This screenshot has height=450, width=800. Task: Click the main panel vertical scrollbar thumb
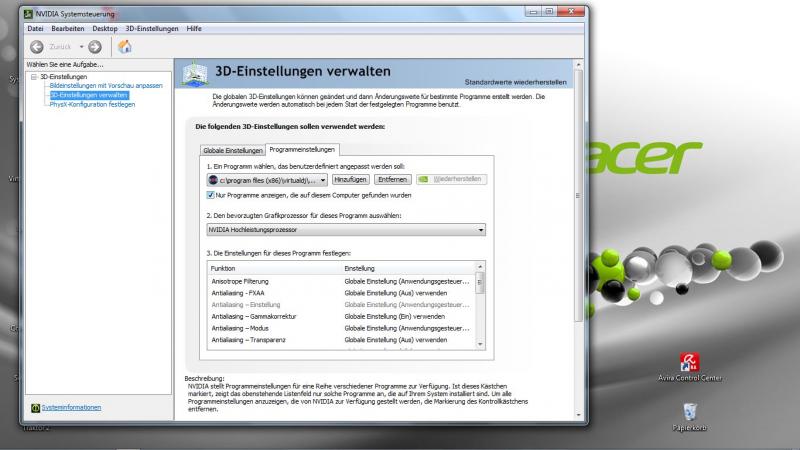coord(578,195)
